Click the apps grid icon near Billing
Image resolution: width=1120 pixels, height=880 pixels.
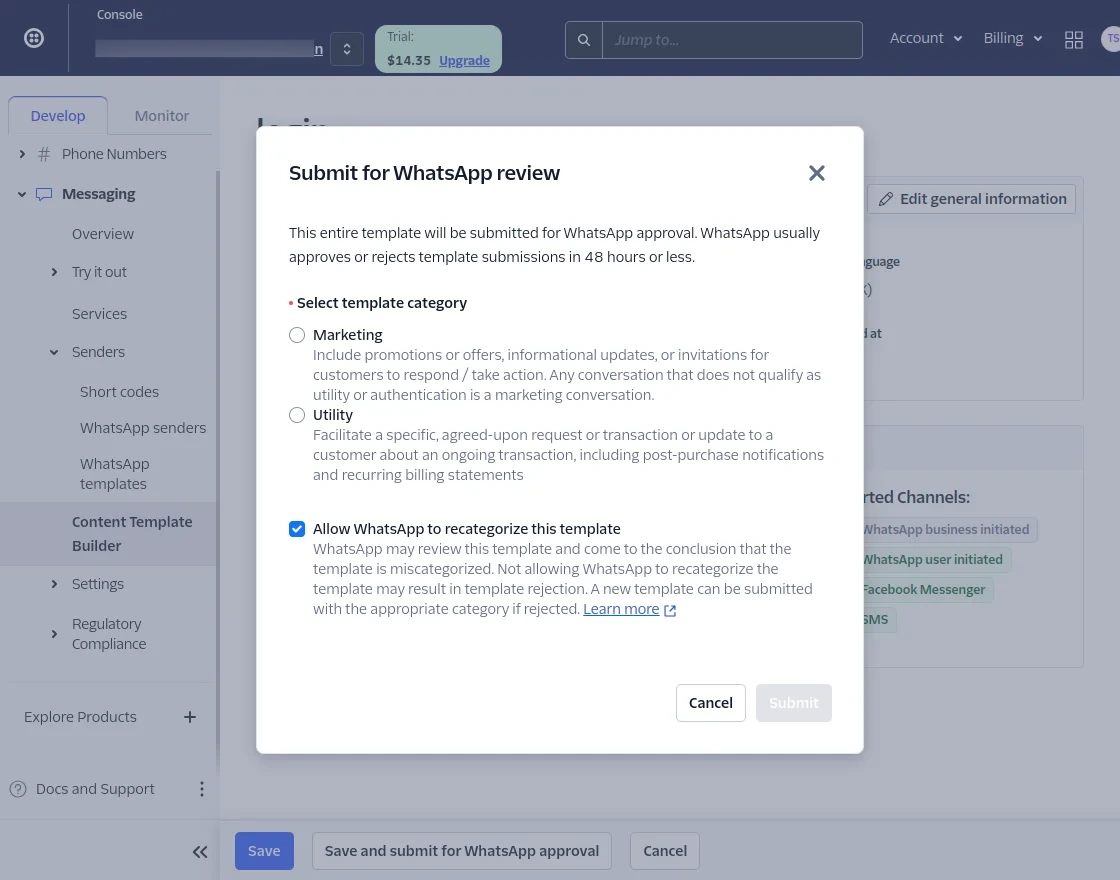point(1074,40)
